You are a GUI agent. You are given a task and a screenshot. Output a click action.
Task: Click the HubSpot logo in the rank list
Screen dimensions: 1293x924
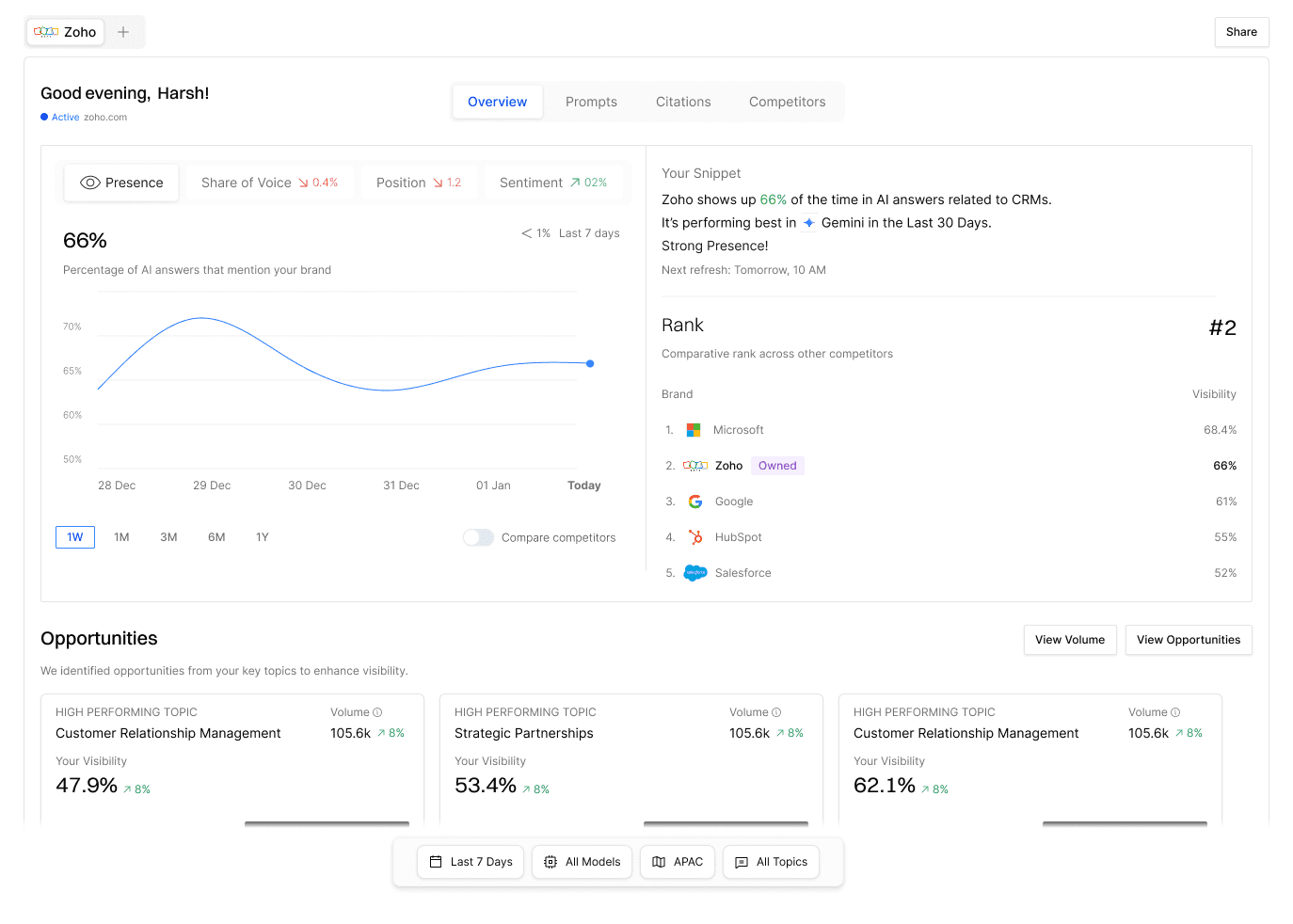click(x=695, y=537)
